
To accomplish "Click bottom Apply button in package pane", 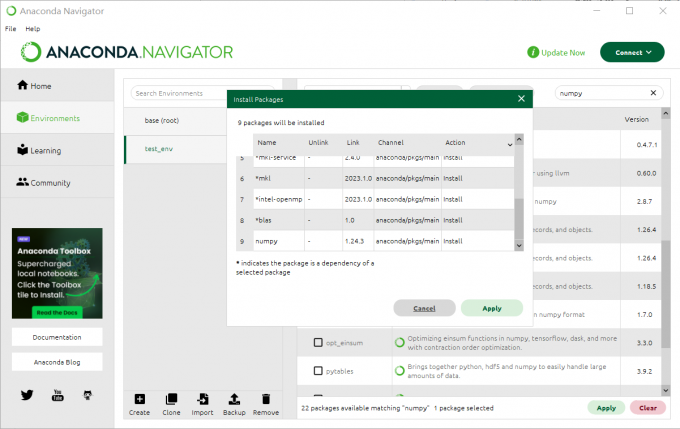I will [606, 408].
